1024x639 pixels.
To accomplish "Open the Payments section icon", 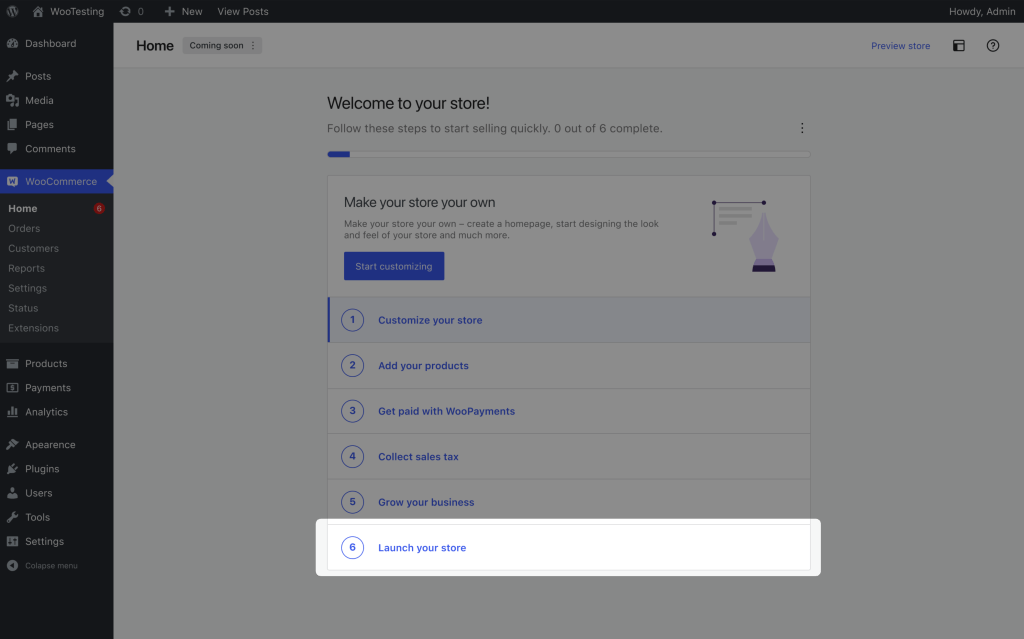I will tap(13, 387).
